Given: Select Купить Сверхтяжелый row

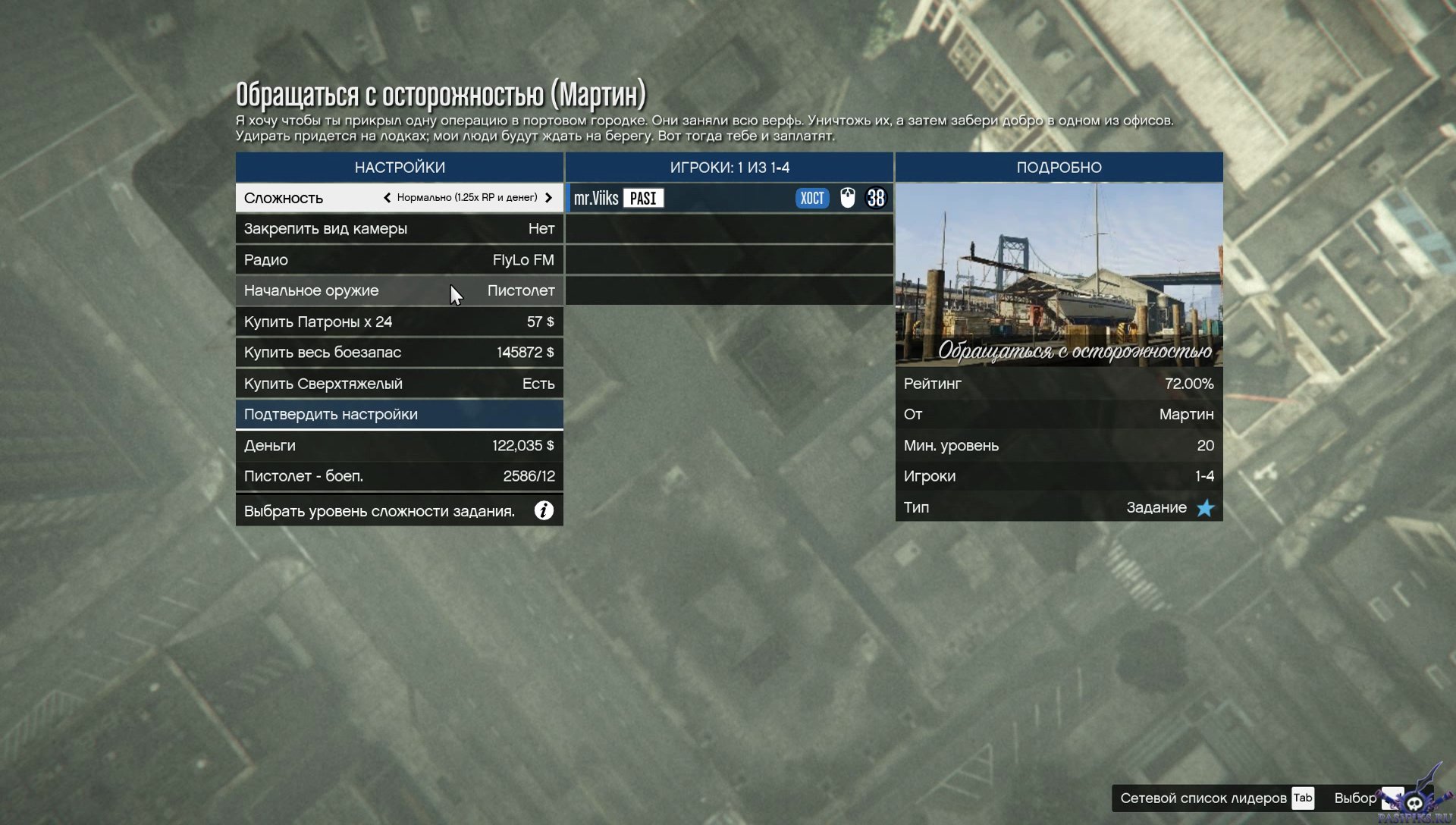Looking at the screenshot, I should click(400, 383).
